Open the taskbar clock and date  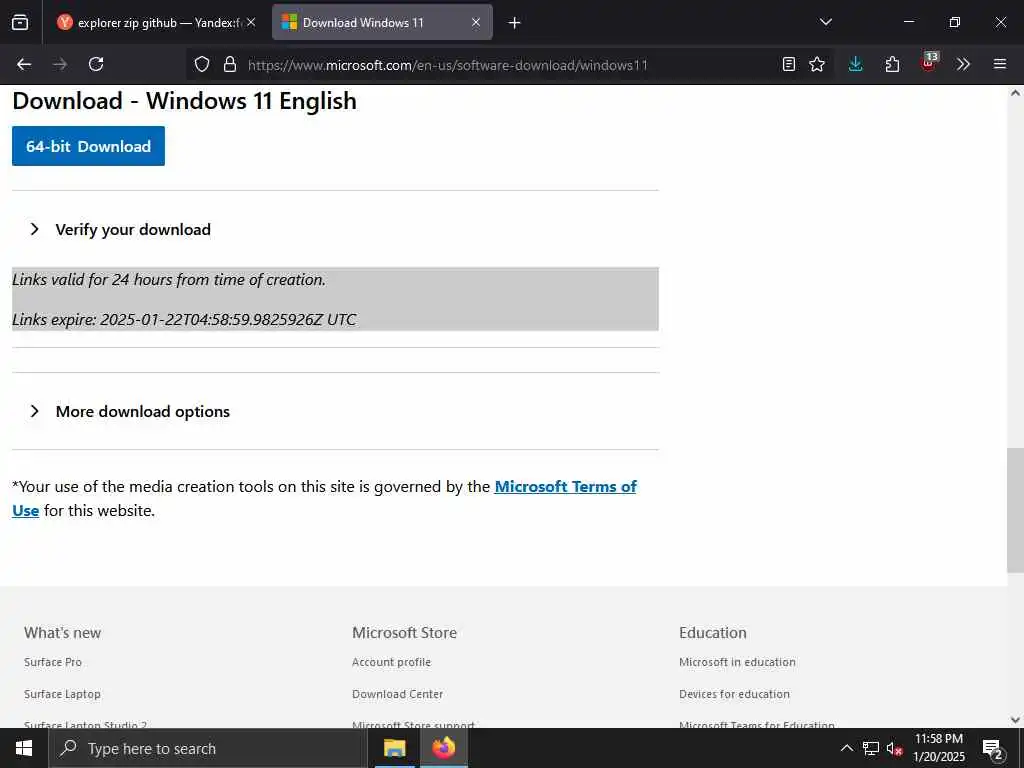coord(938,748)
